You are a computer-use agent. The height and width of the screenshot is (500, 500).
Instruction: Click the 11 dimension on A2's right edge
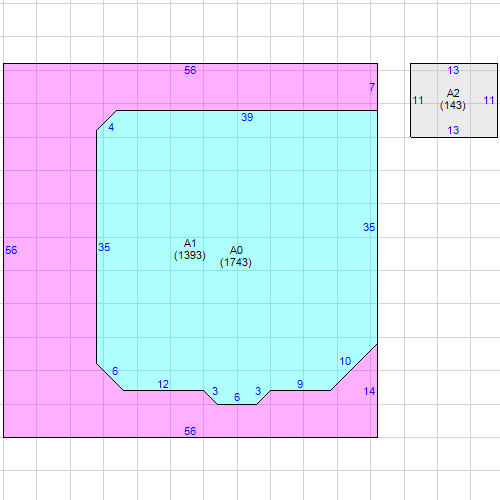click(x=489, y=100)
